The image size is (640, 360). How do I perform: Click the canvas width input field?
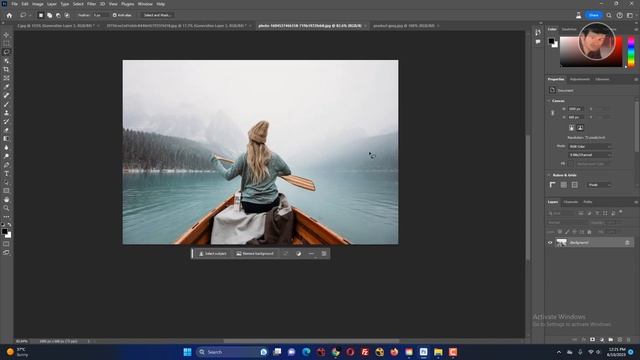[576, 109]
